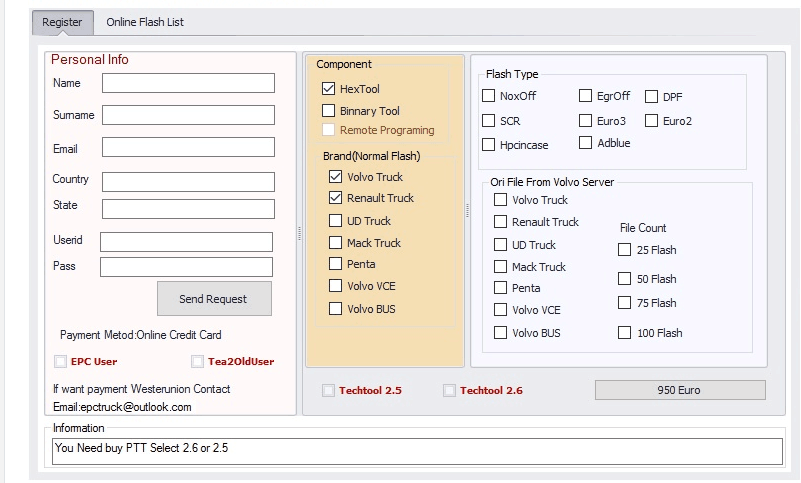Click the 950 Euro price button

point(680,390)
